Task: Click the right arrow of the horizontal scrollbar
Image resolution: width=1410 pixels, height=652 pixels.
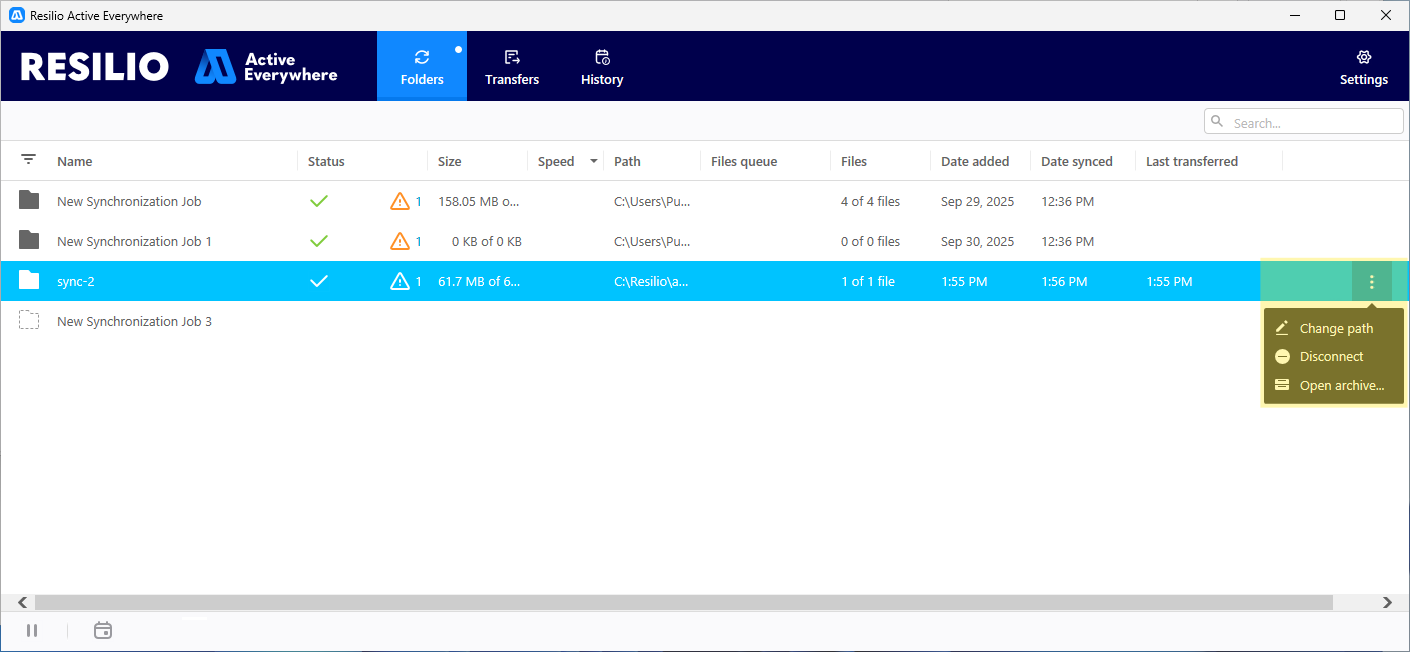Action: 1387,601
